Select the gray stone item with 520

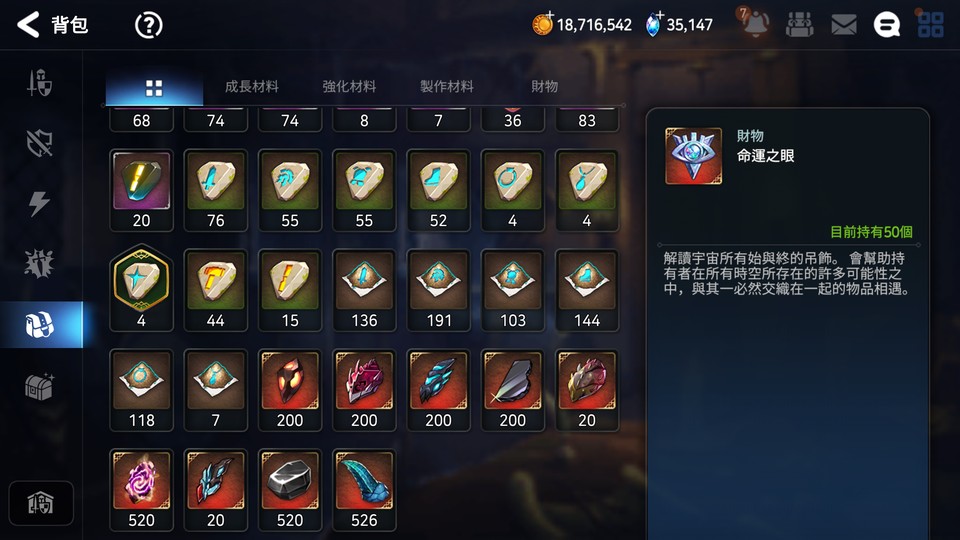click(x=290, y=490)
